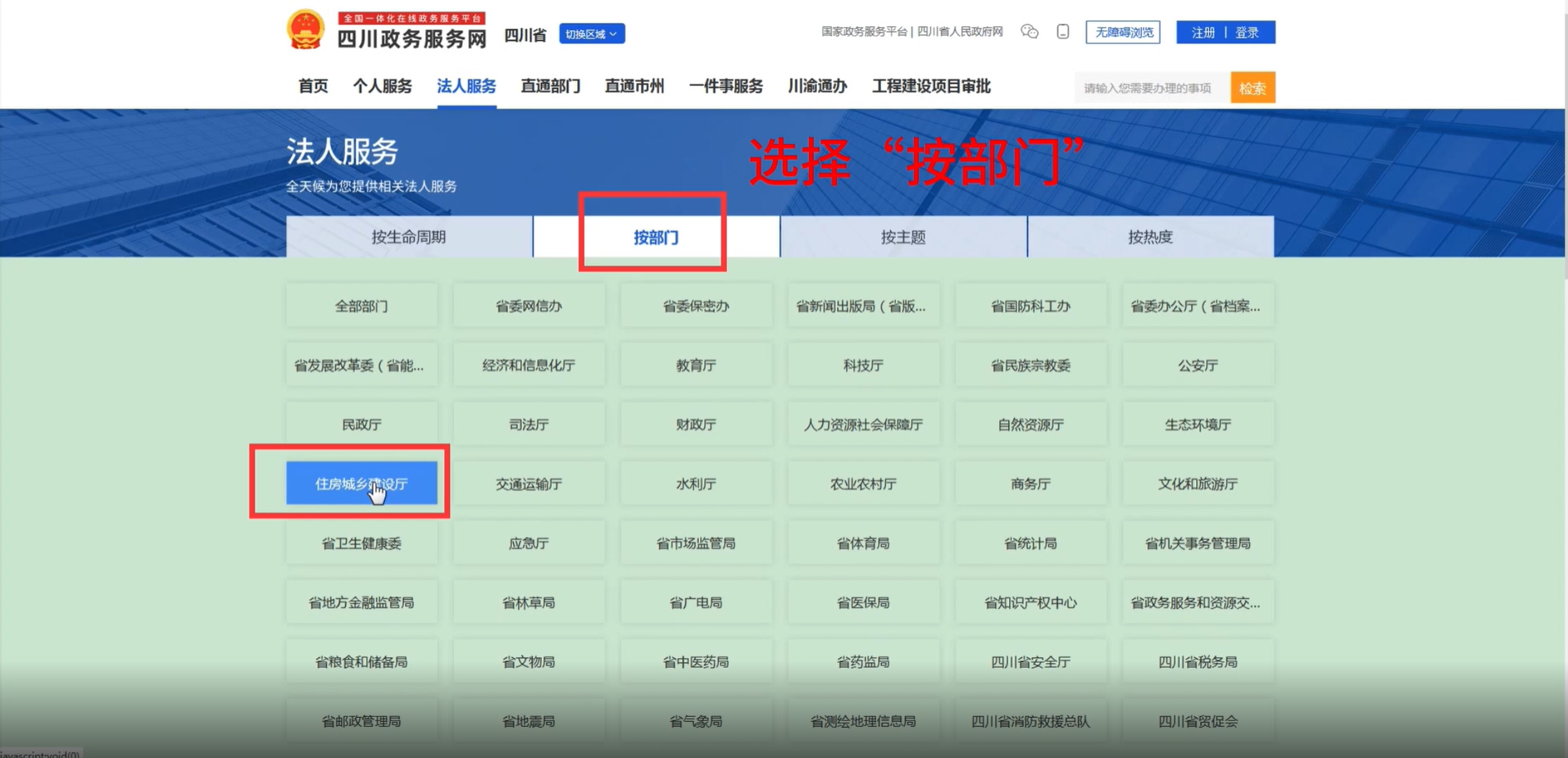Select 省药监局 department
This screenshot has height=758, width=1568.
[863, 661]
